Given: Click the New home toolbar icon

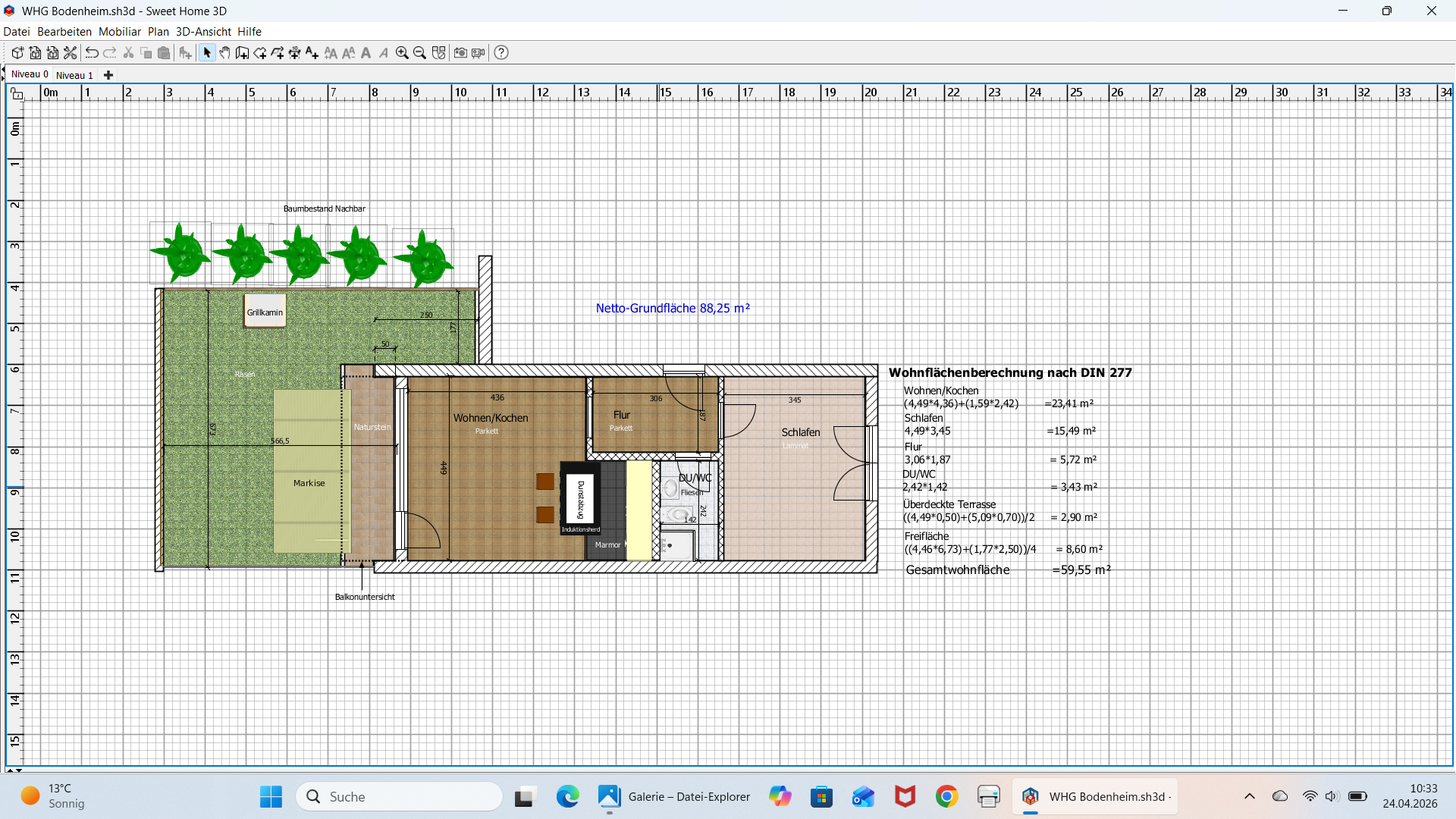Looking at the screenshot, I should [17, 53].
